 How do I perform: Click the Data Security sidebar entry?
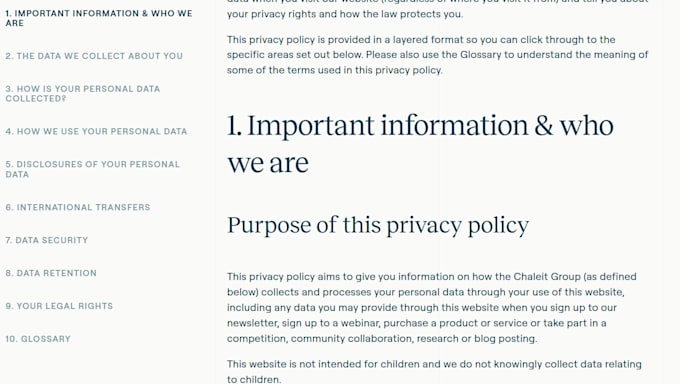pyautogui.click(x=46, y=240)
